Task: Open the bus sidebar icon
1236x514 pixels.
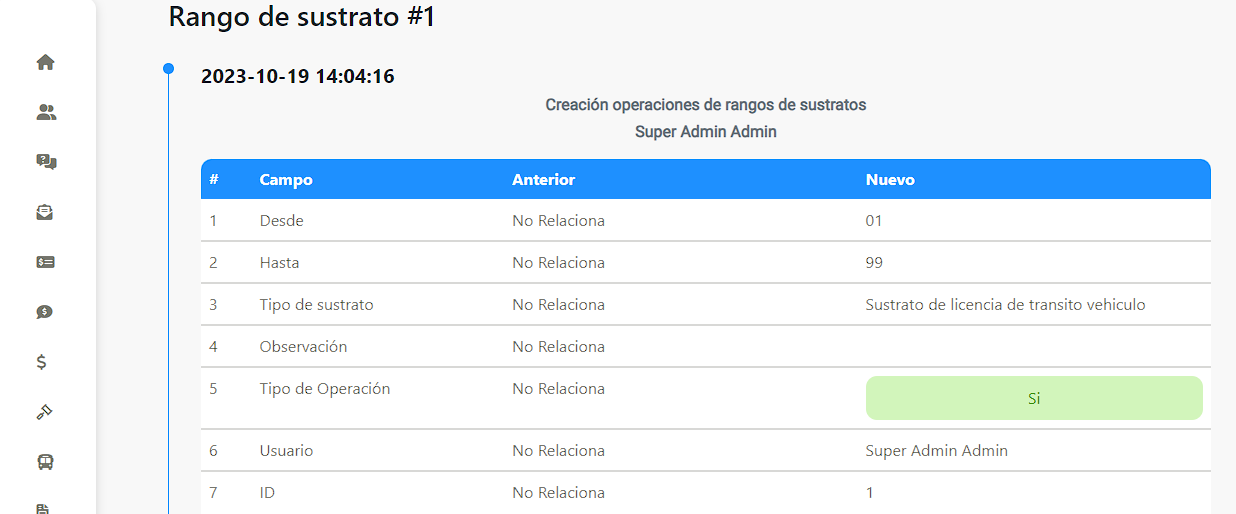Action: [45, 462]
